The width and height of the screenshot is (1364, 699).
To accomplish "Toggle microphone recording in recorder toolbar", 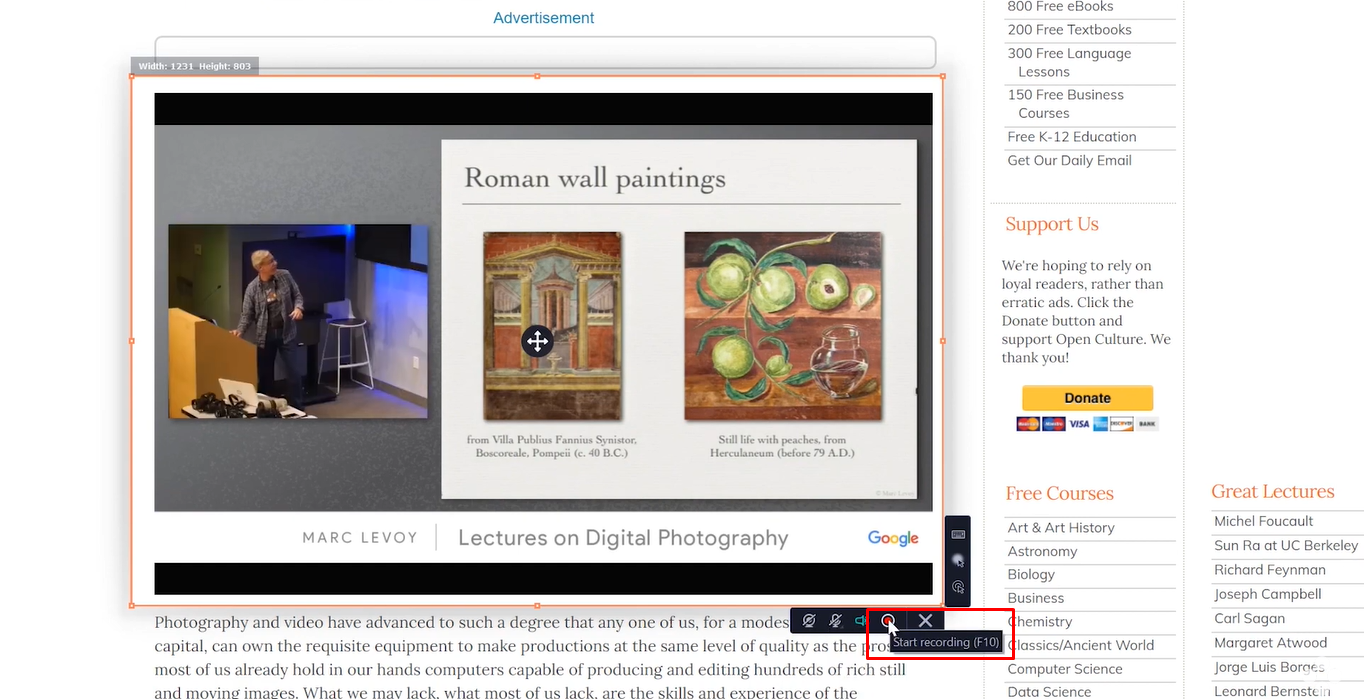I will pyautogui.click(x=836, y=621).
